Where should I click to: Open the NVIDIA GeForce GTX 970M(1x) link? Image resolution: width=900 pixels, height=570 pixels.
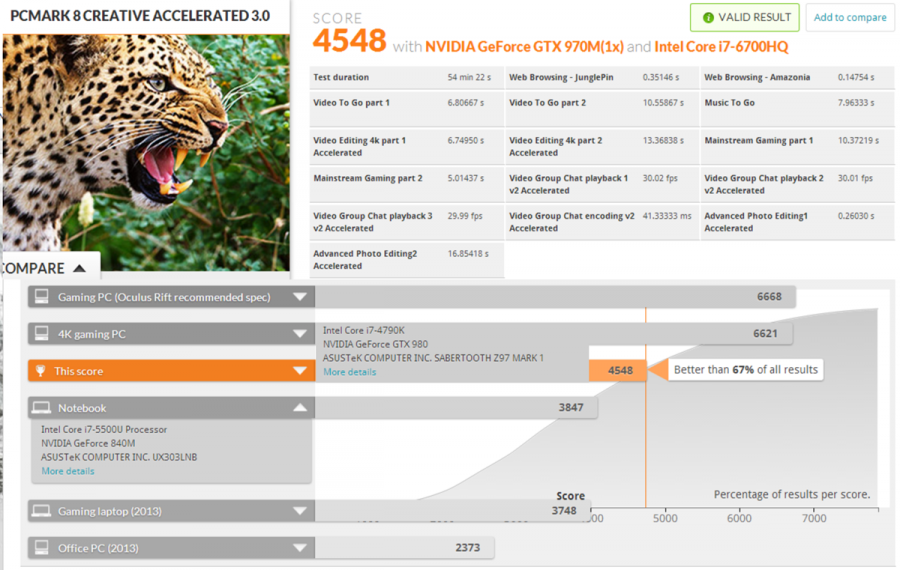click(524, 46)
